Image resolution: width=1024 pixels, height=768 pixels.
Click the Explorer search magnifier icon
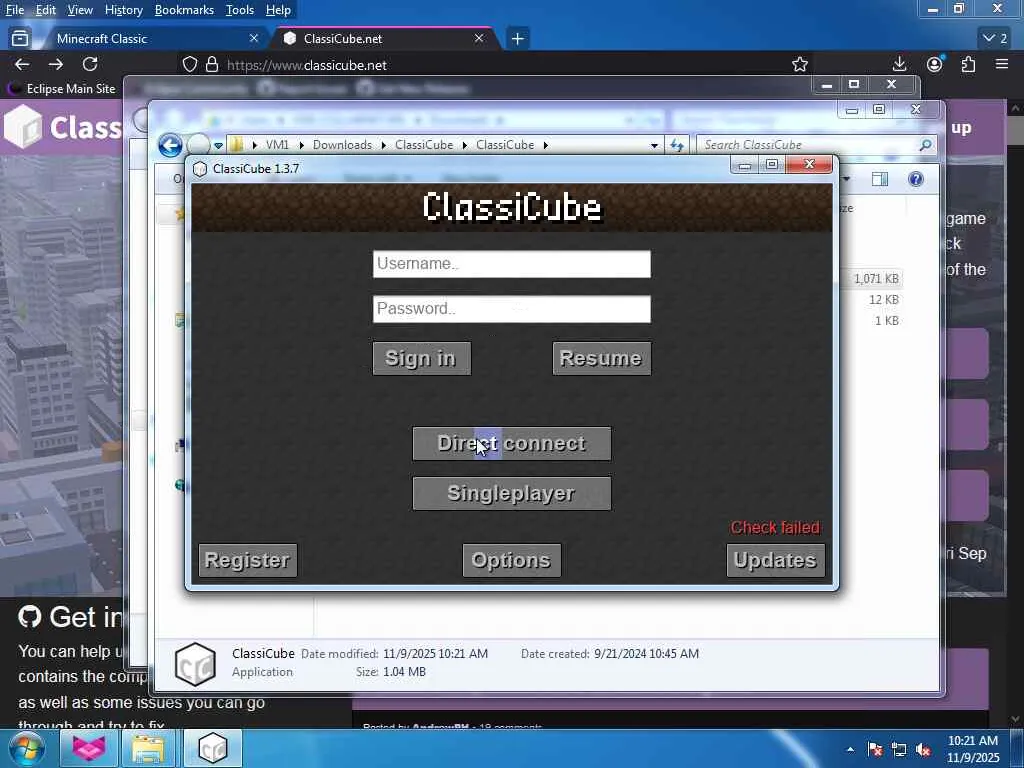coord(925,145)
